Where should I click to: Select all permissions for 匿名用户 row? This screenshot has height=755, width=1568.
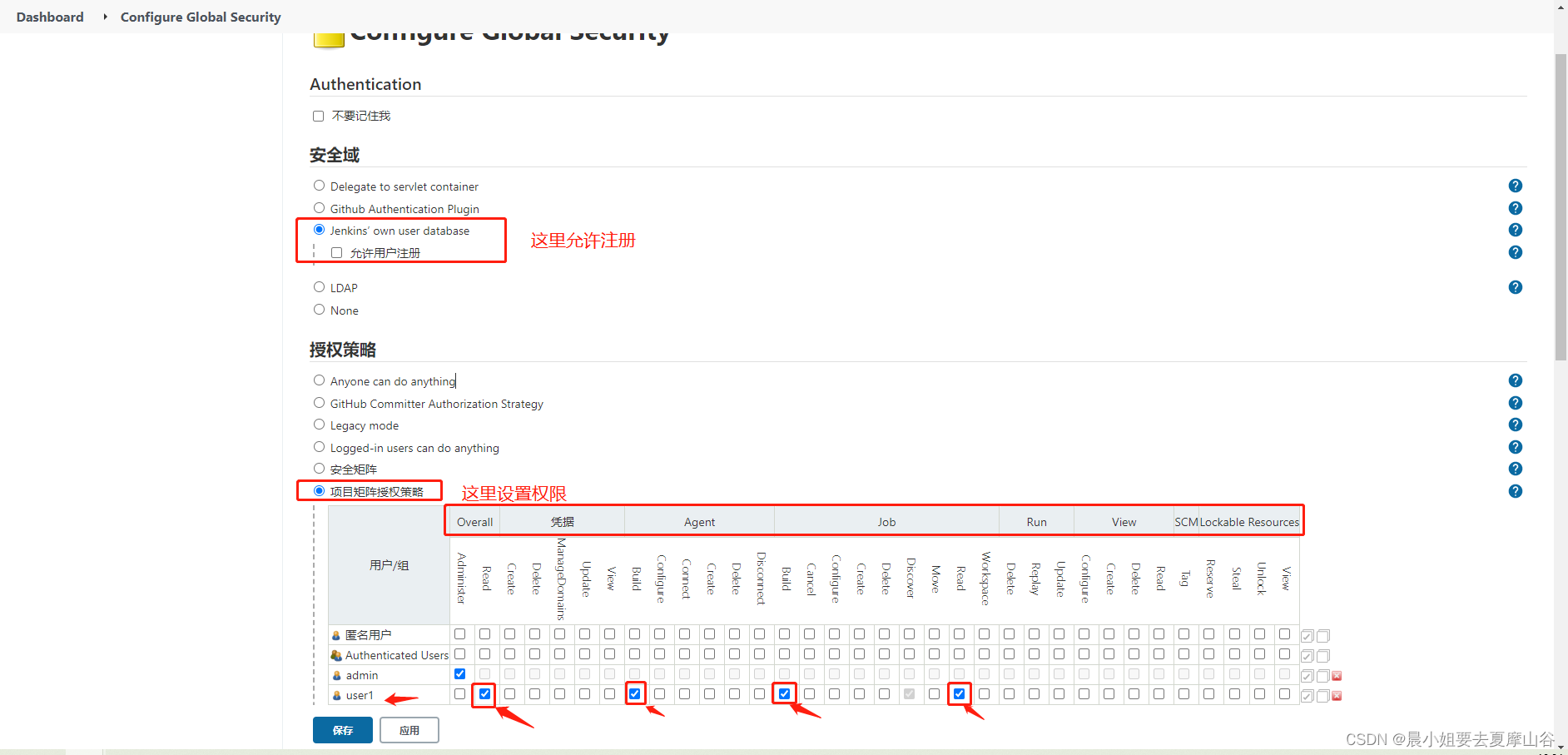1307,636
